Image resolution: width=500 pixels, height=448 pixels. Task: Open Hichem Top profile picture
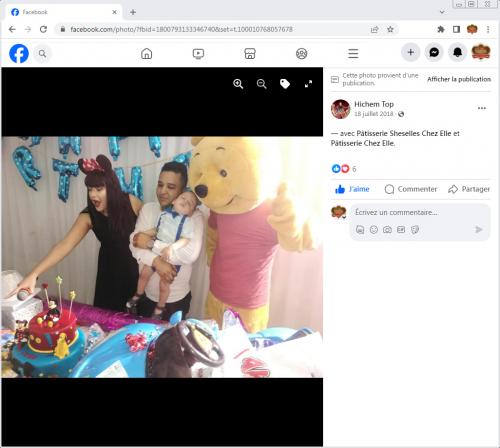[340, 109]
